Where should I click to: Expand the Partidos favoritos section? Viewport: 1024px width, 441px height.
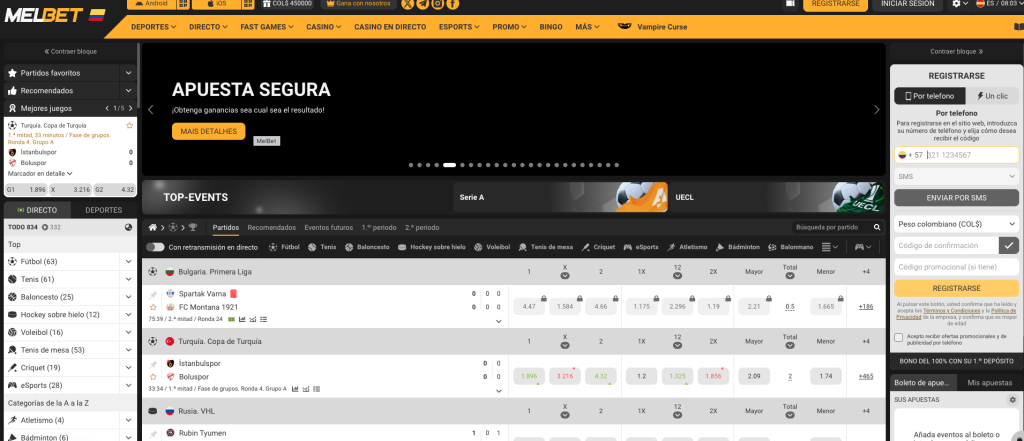tap(128, 73)
